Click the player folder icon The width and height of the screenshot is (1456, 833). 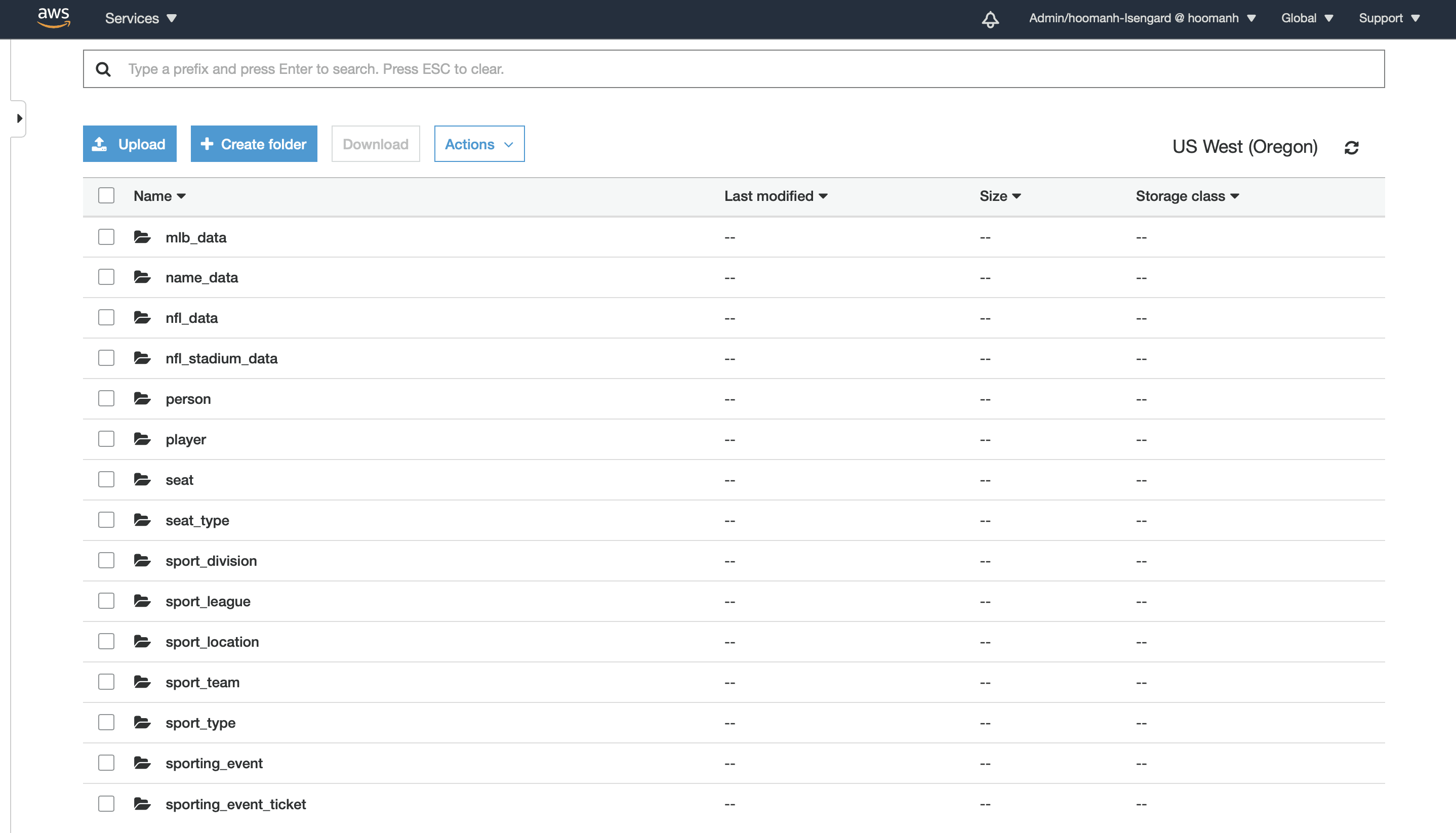[142, 439]
